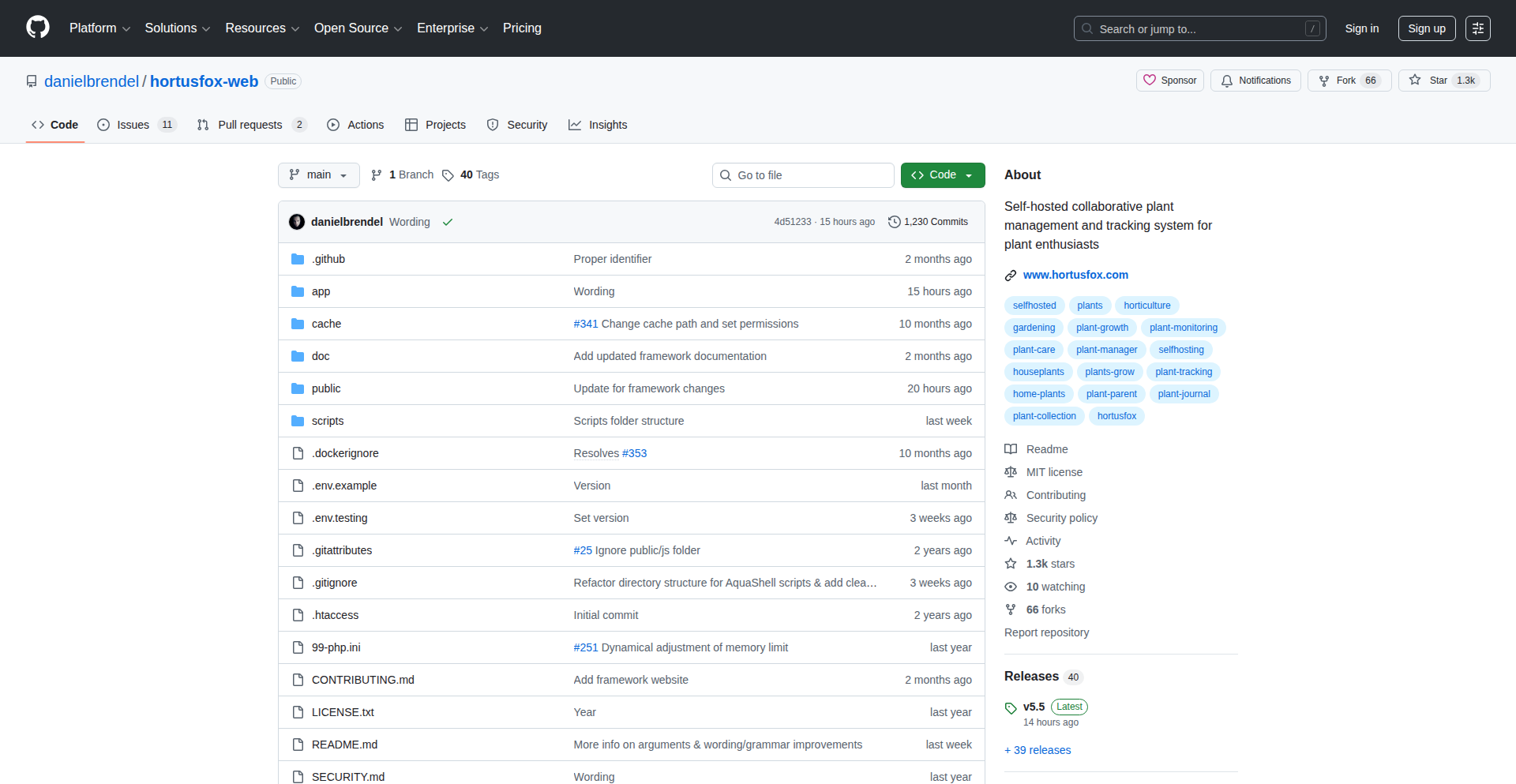Open the top-right header menu icon
Screen dimensions: 1516x784
[x=1477, y=28]
